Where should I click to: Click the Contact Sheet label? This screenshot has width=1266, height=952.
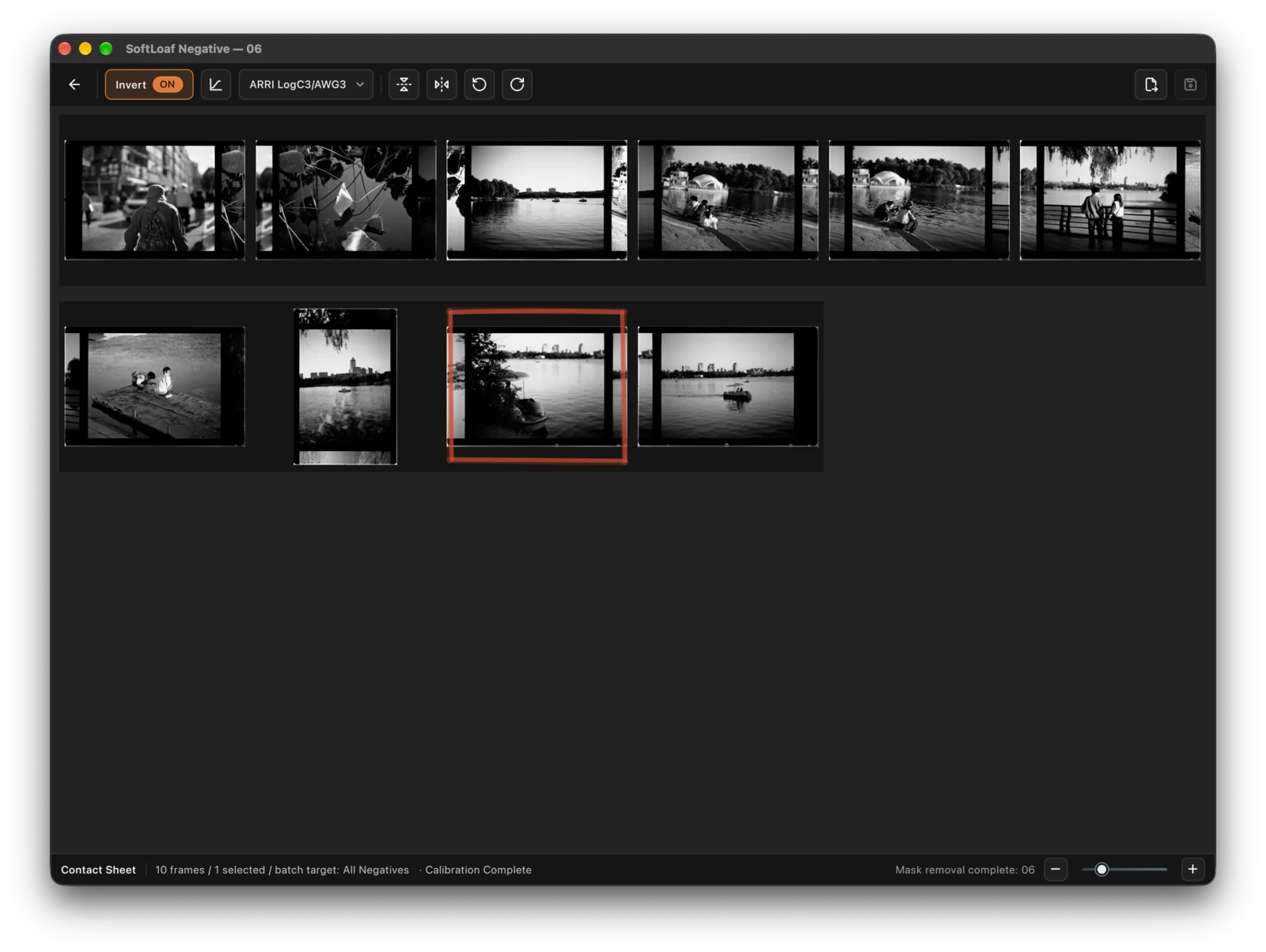[x=98, y=870]
